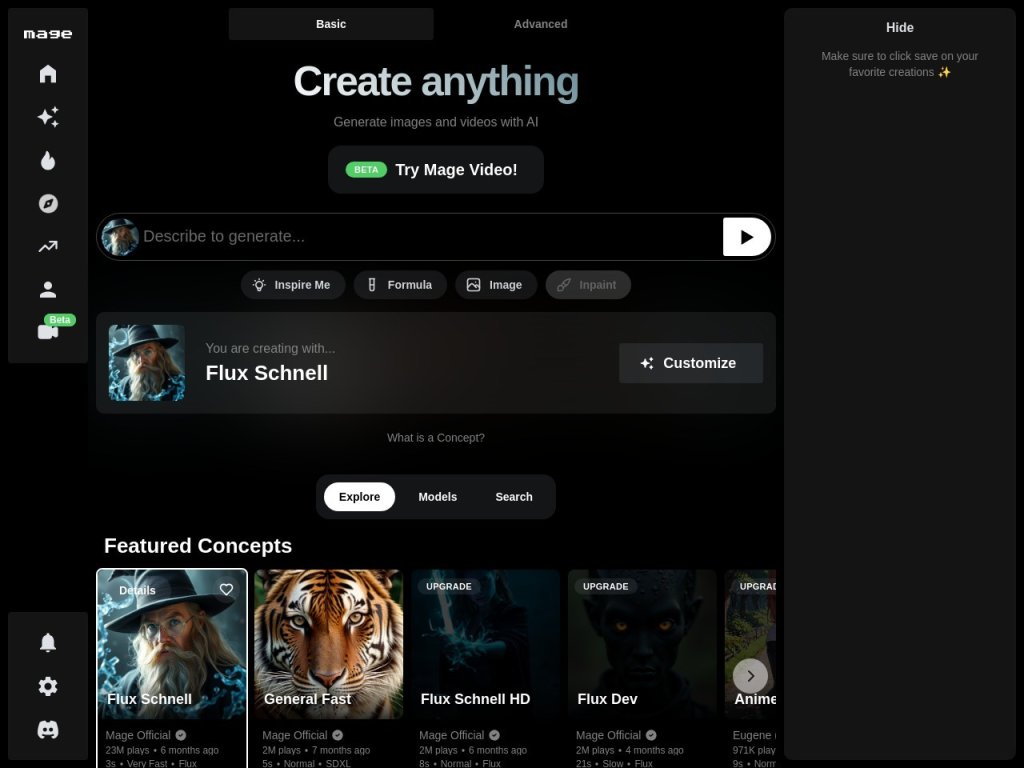This screenshot has height=768, width=1024.
Task: Open the Beta video camera icon
Action: [x=48, y=331]
